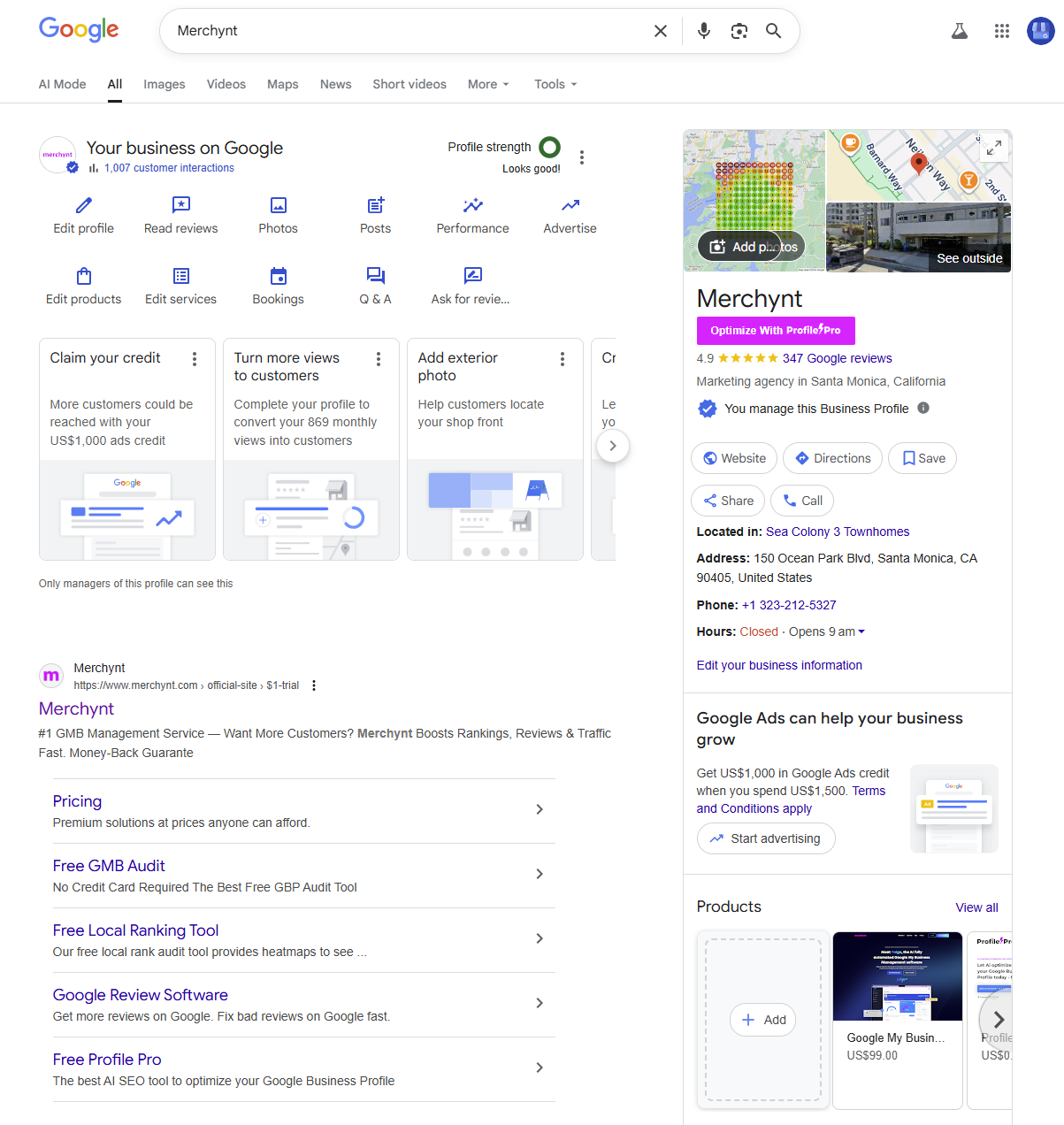Start voice search with the microphone icon

point(704,31)
